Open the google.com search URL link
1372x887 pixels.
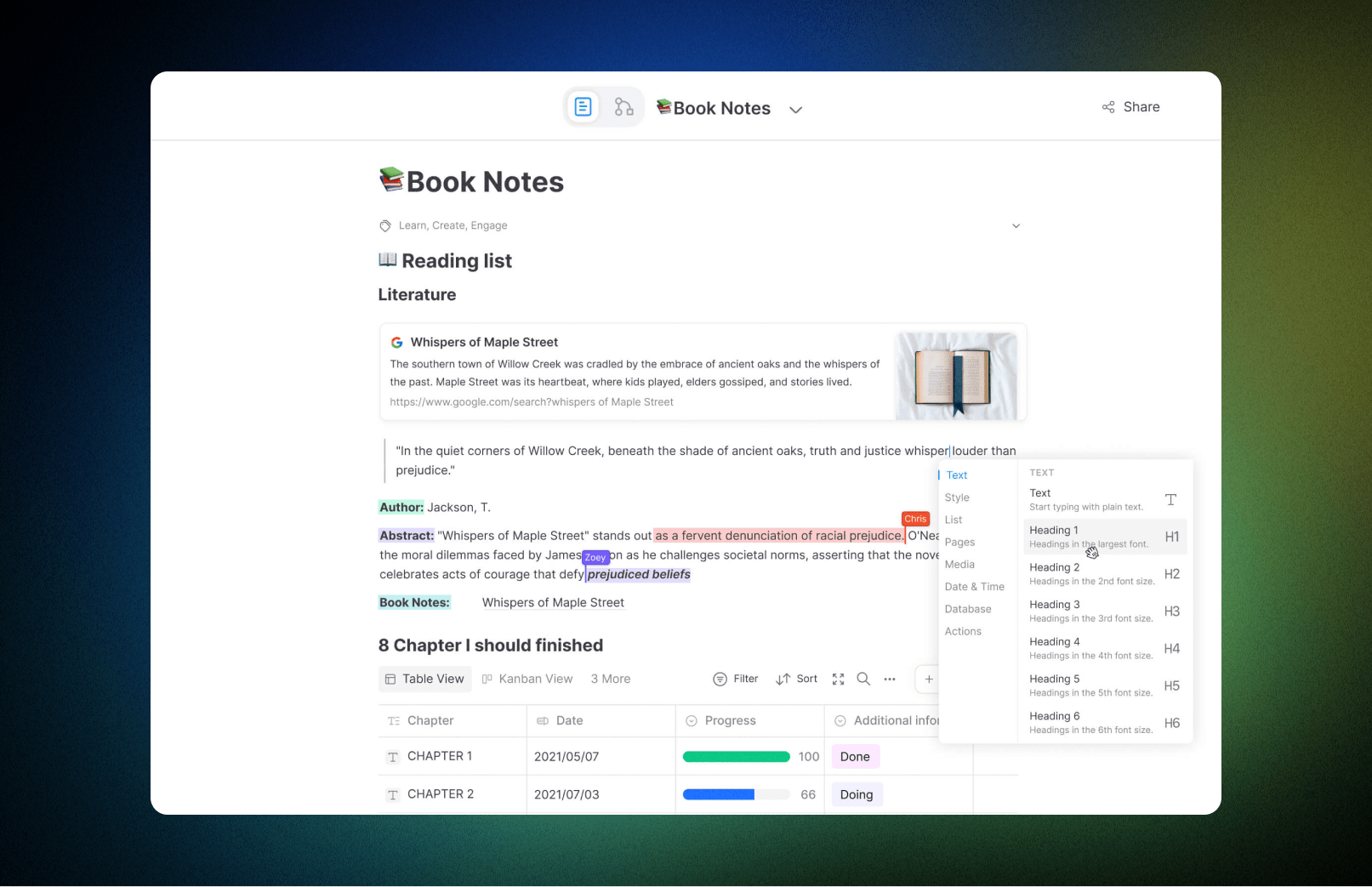pos(532,402)
